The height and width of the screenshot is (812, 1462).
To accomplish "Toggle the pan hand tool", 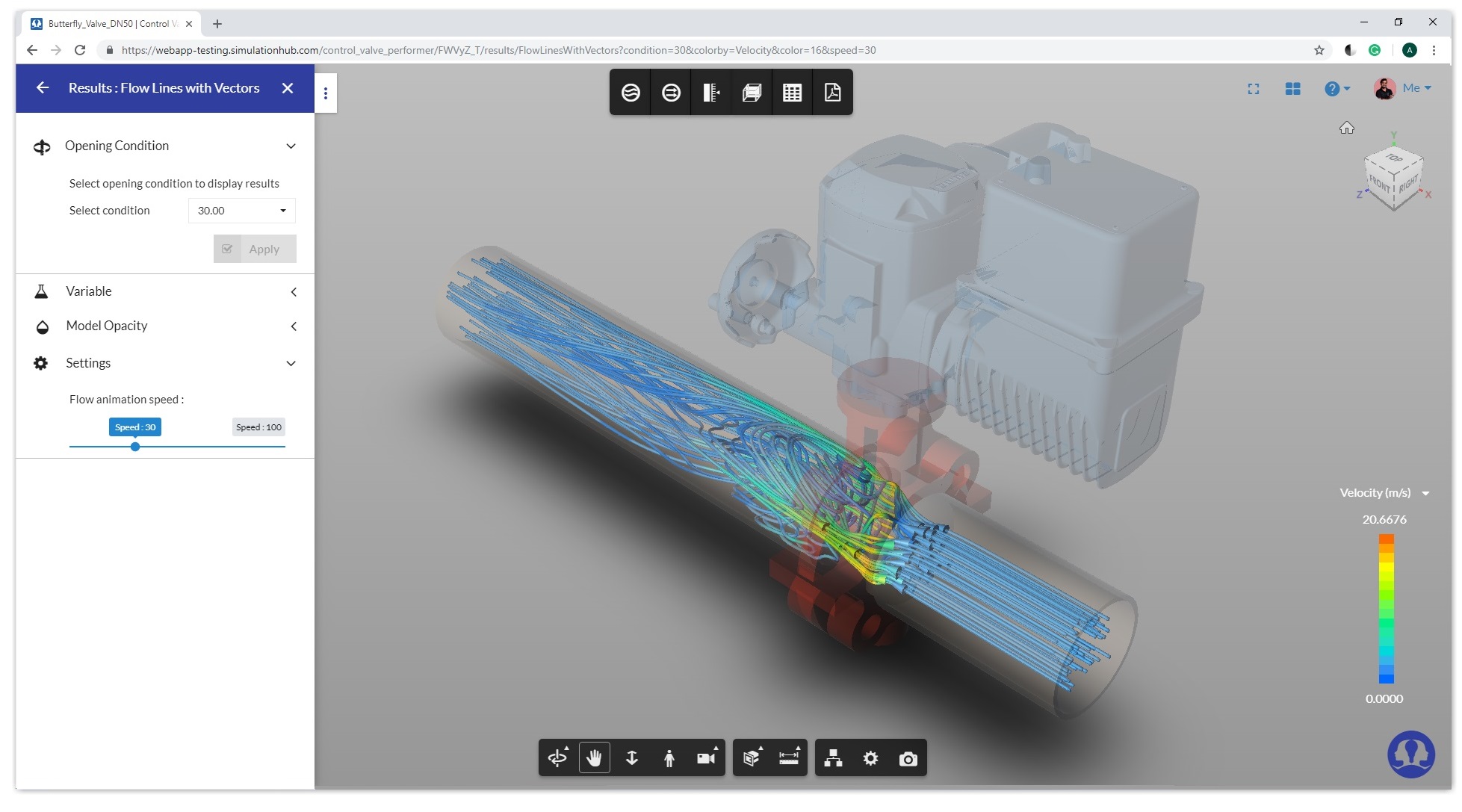I will pyautogui.click(x=595, y=757).
